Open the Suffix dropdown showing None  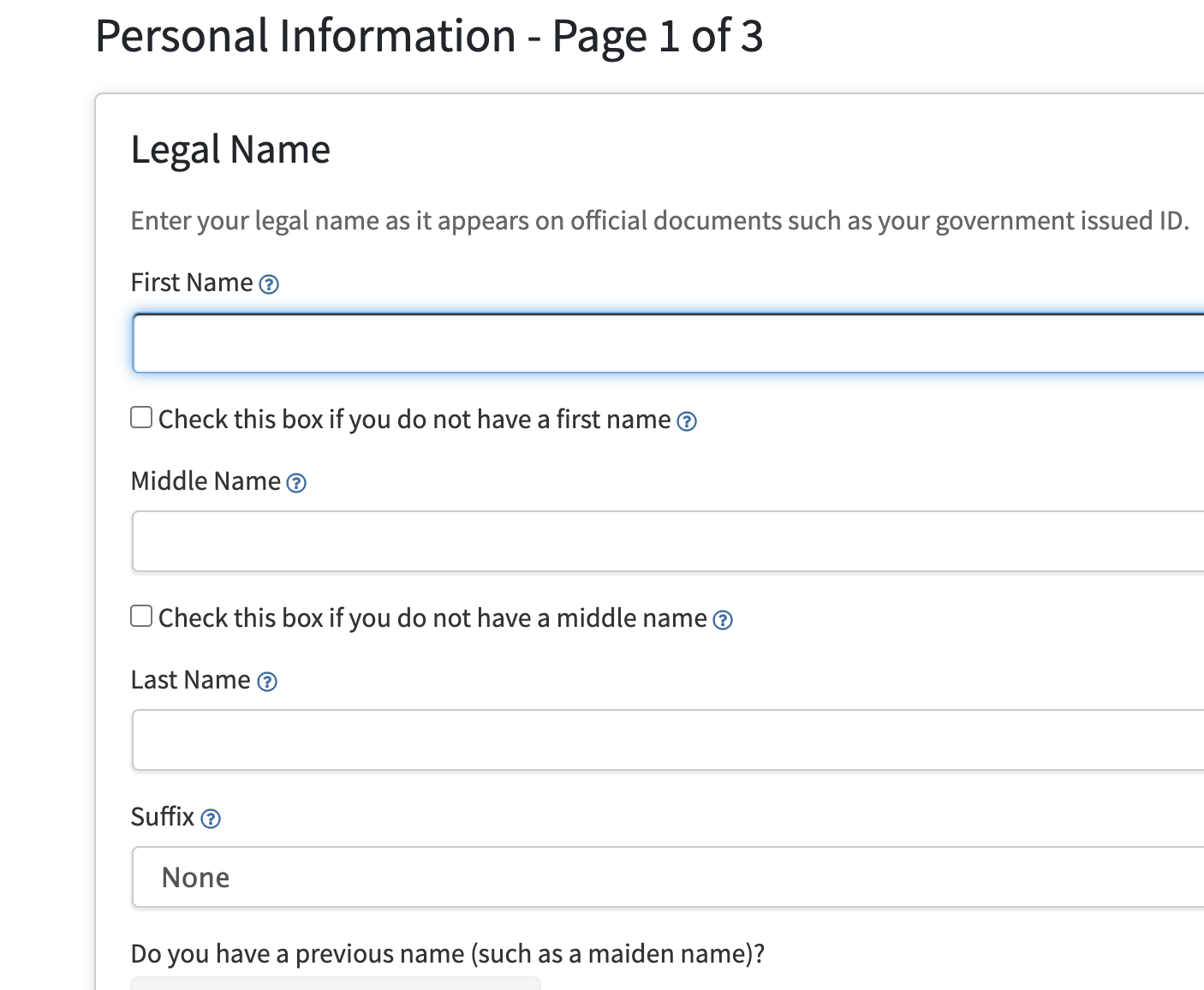[x=668, y=877]
